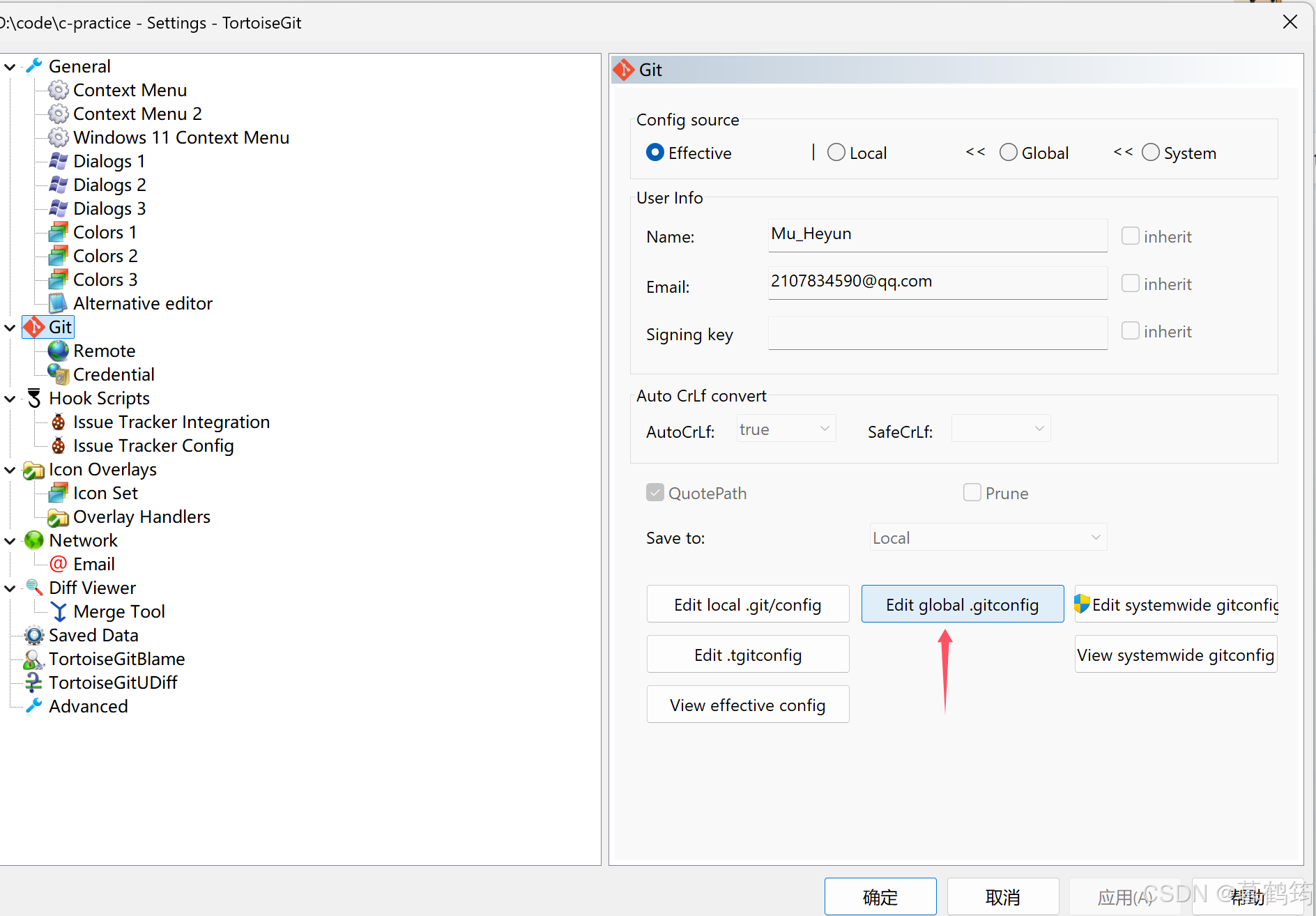Image resolution: width=1316 pixels, height=916 pixels.
Task: Open Credential keys icon
Action: pyautogui.click(x=59, y=374)
